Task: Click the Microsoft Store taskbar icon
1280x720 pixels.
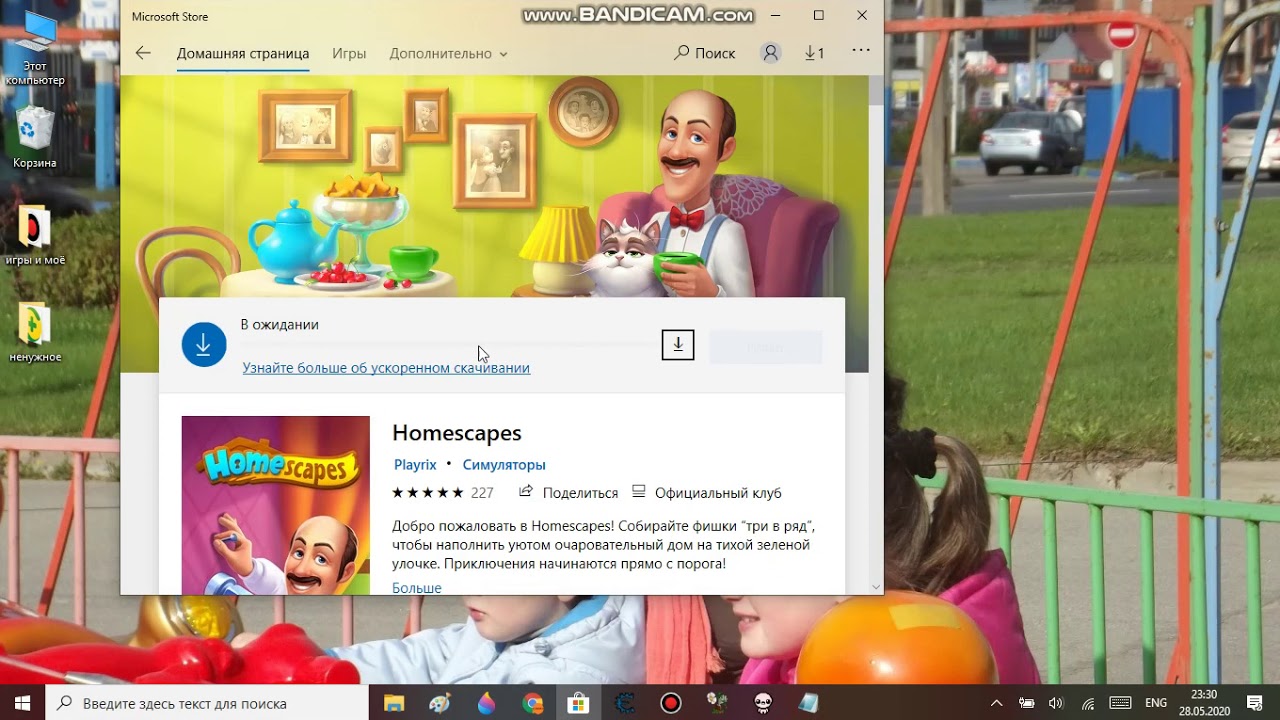Action: pyautogui.click(x=578, y=703)
